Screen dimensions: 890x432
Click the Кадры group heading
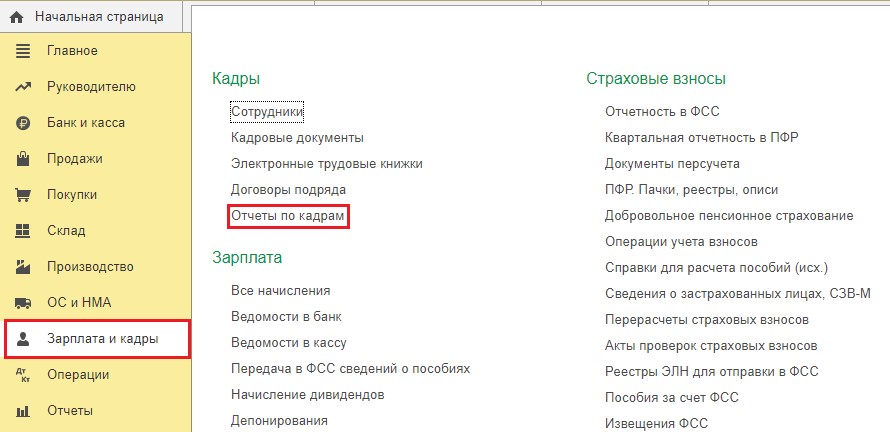click(x=236, y=79)
